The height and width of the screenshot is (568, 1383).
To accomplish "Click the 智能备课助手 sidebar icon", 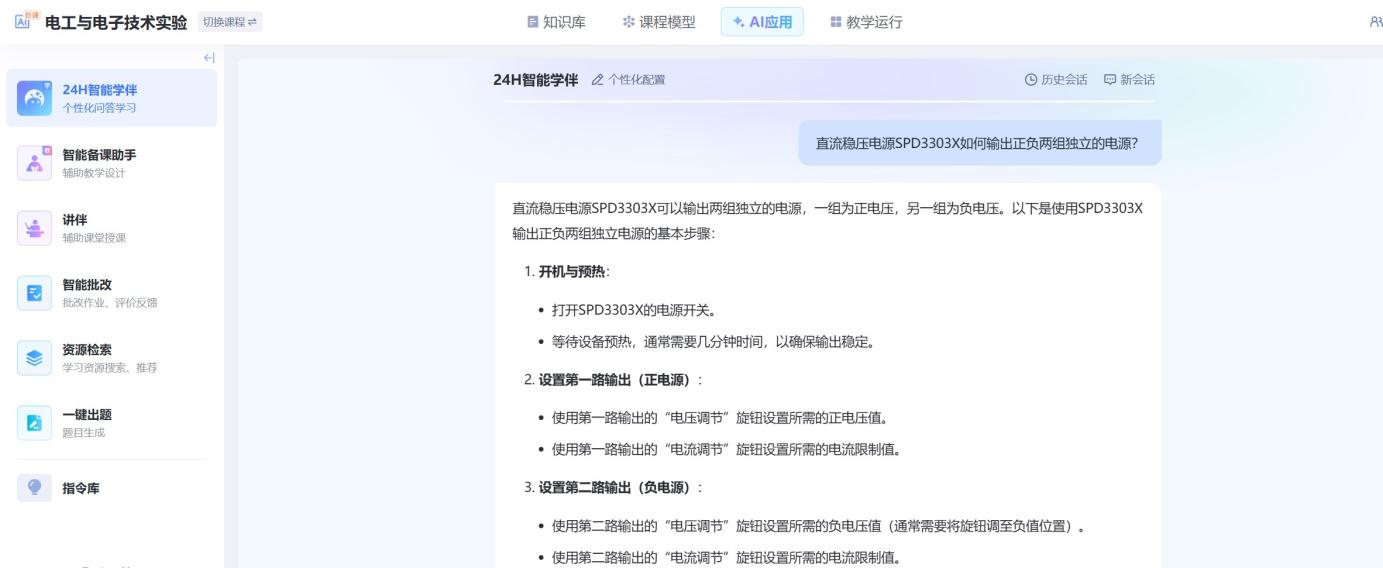I will click(35, 163).
